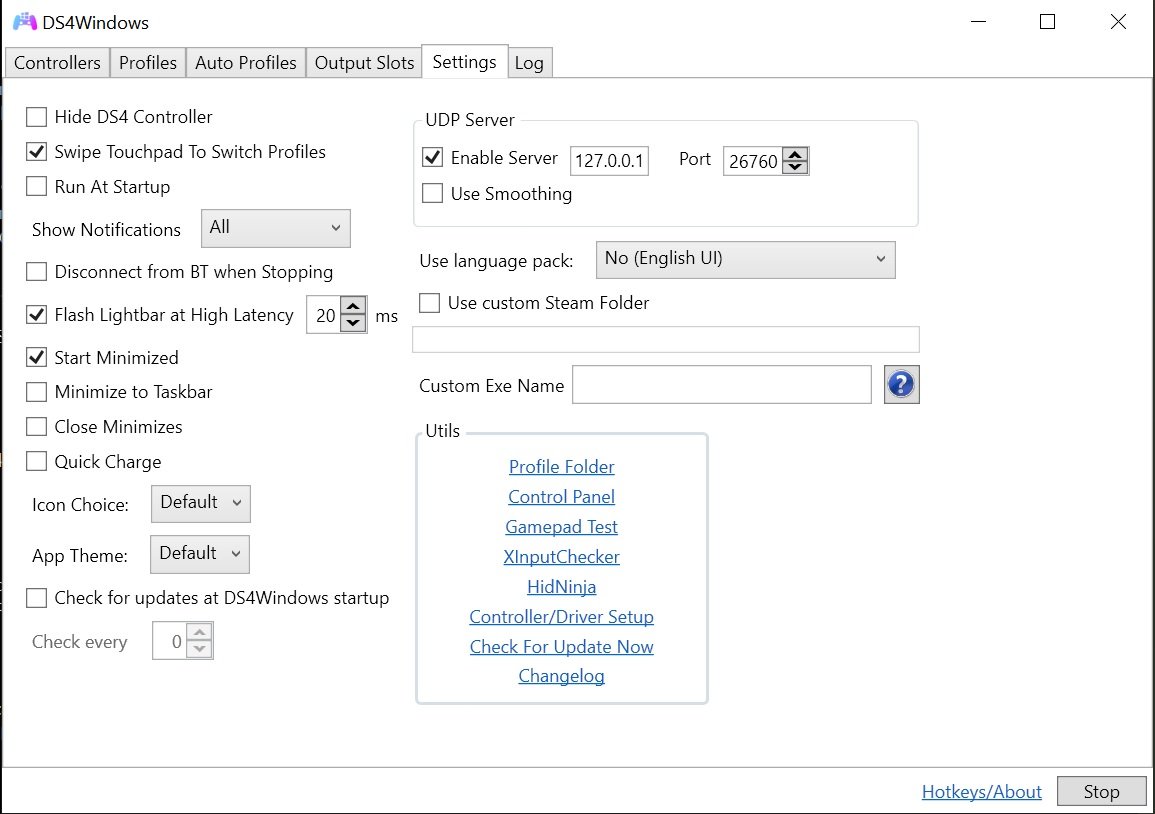Increase latency ms value with up arrow
The width and height of the screenshot is (1155, 814).
tap(354, 308)
